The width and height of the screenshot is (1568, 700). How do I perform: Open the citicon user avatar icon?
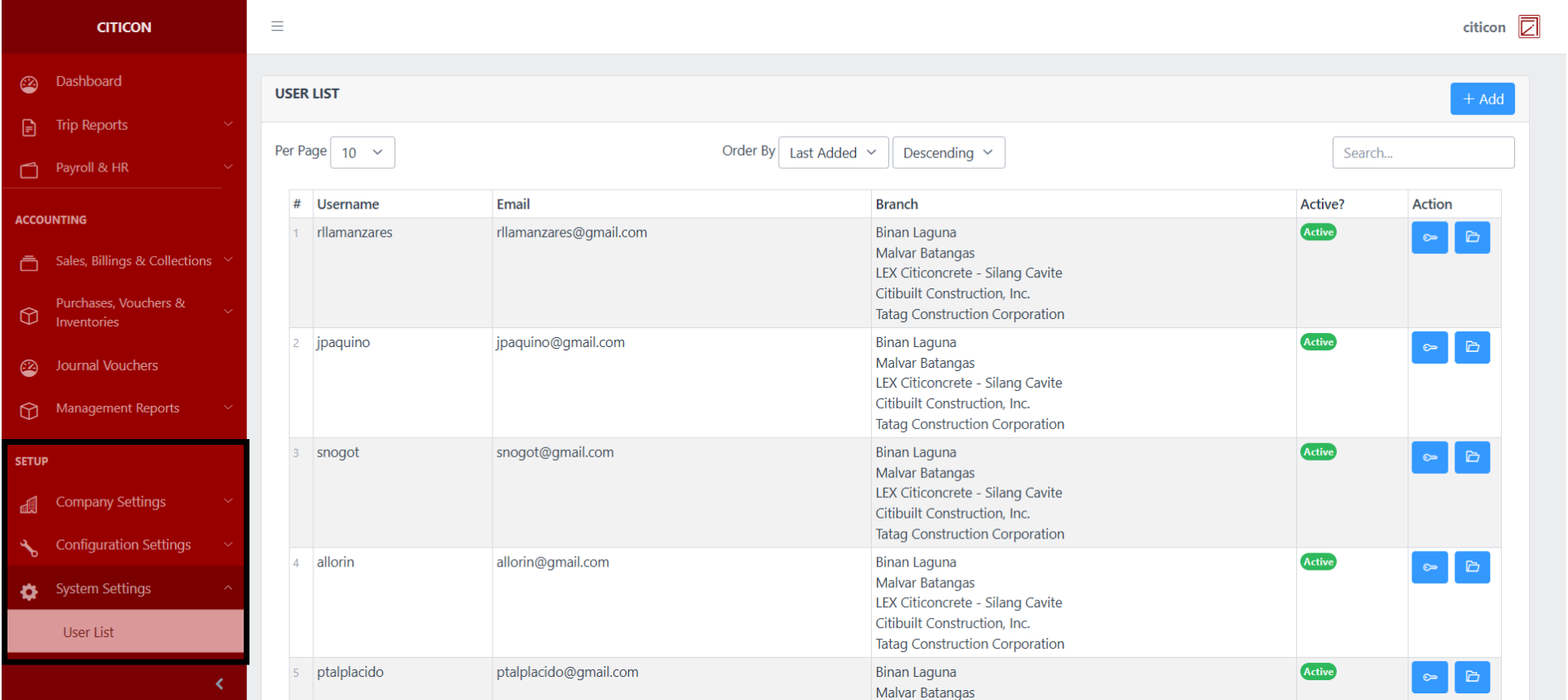1529,27
